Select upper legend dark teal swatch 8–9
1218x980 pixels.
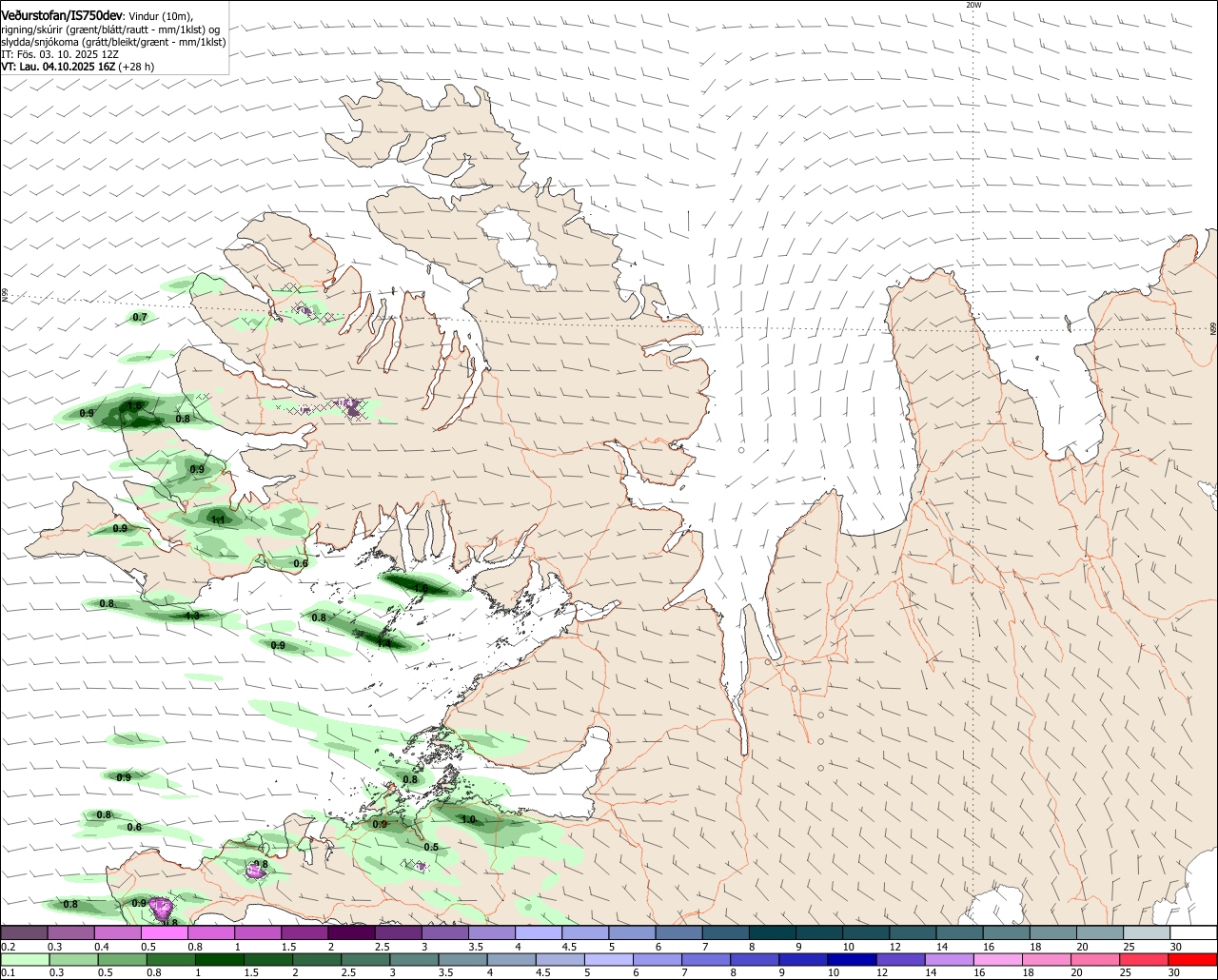pos(773,932)
